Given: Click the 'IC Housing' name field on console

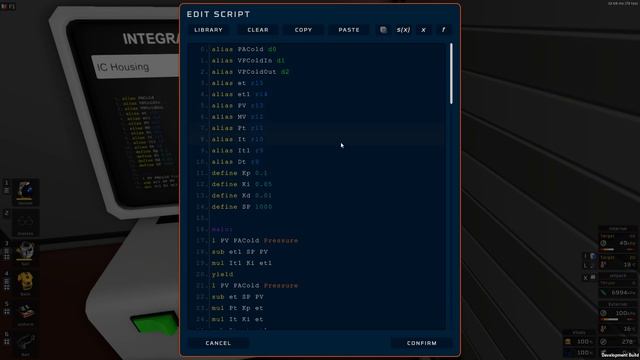Looking at the screenshot, I should click(136, 66).
